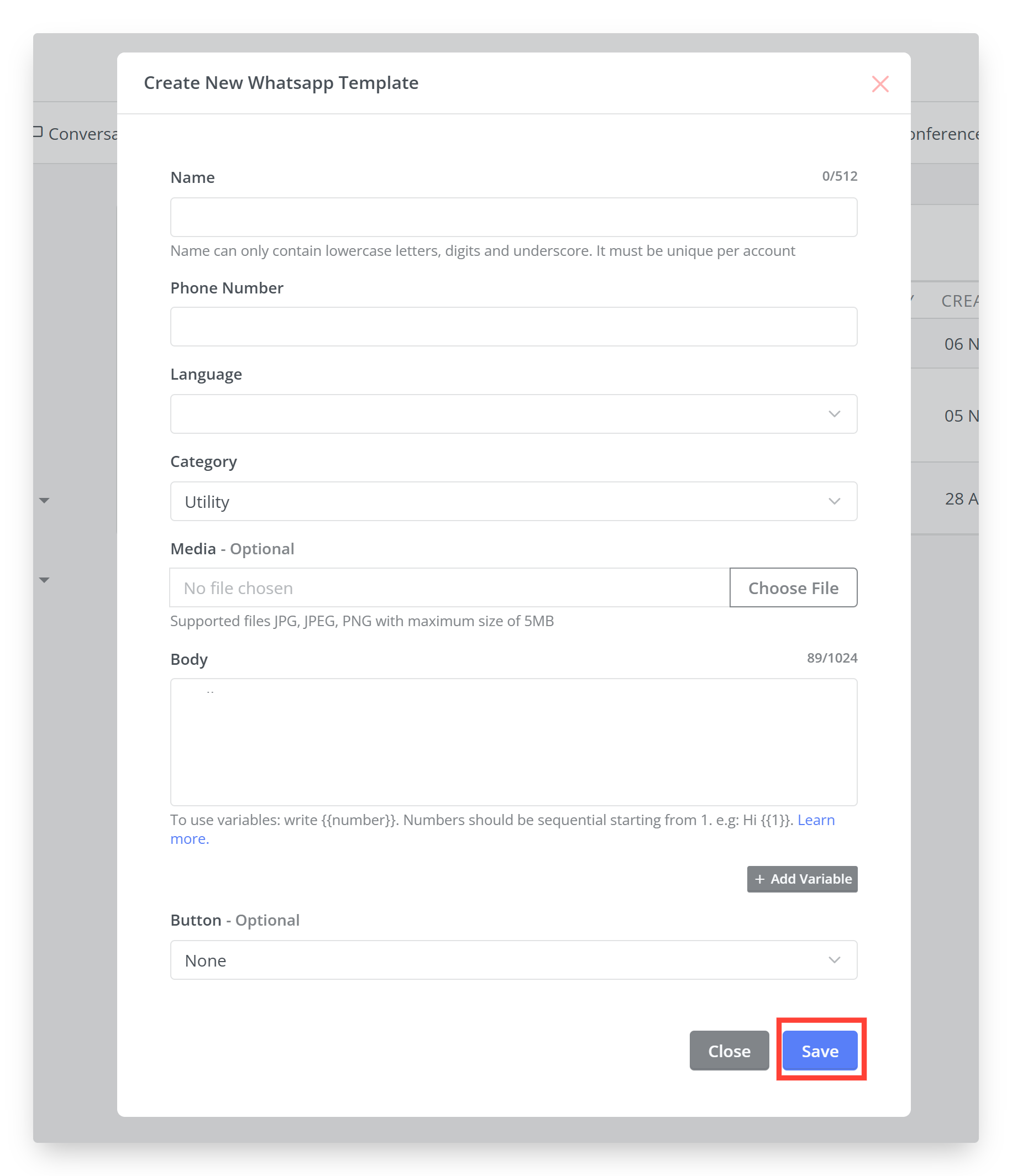The image size is (1012, 1176).
Task: Click the Name input field
Action: click(513, 217)
